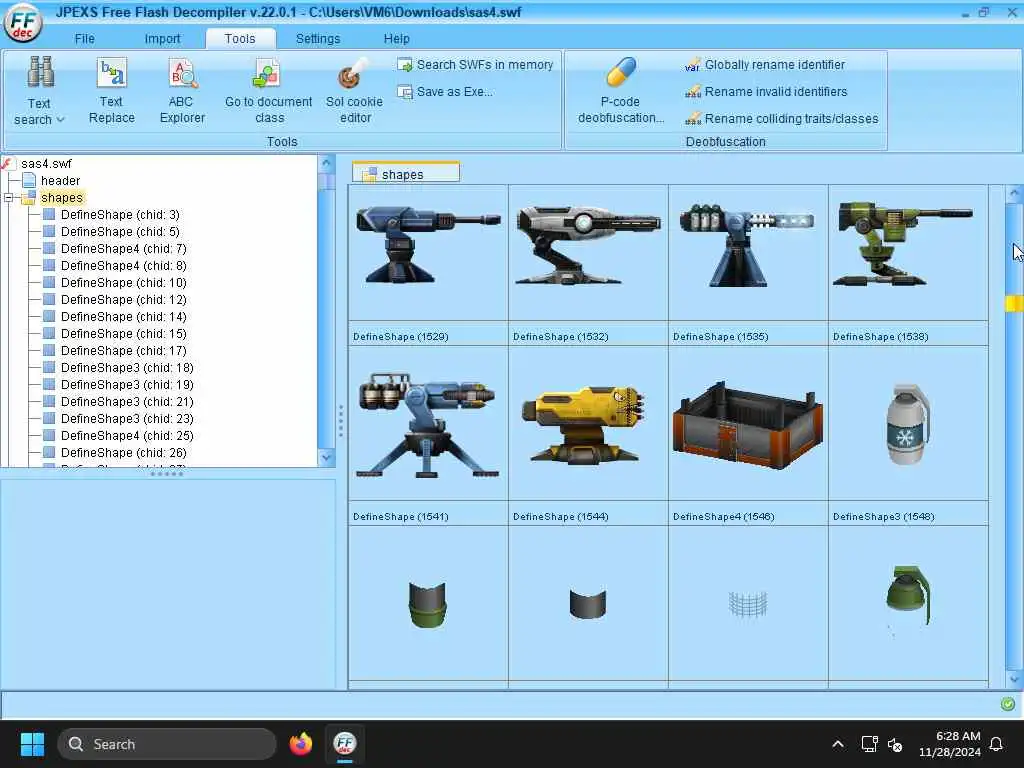Run P-code deobfuscation pill icon

[620, 72]
